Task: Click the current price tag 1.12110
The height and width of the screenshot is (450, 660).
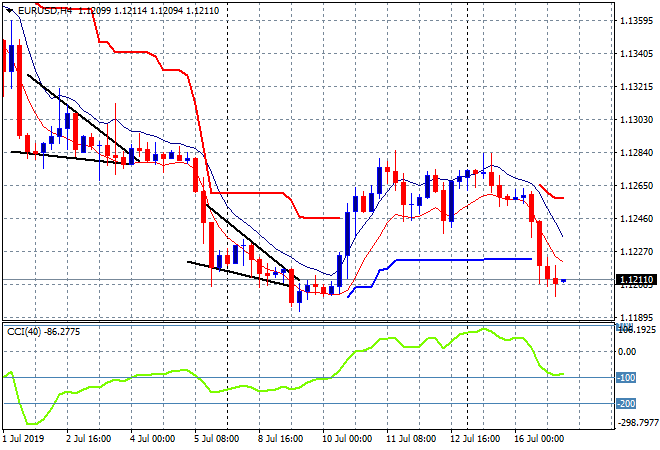Action: tap(638, 280)
